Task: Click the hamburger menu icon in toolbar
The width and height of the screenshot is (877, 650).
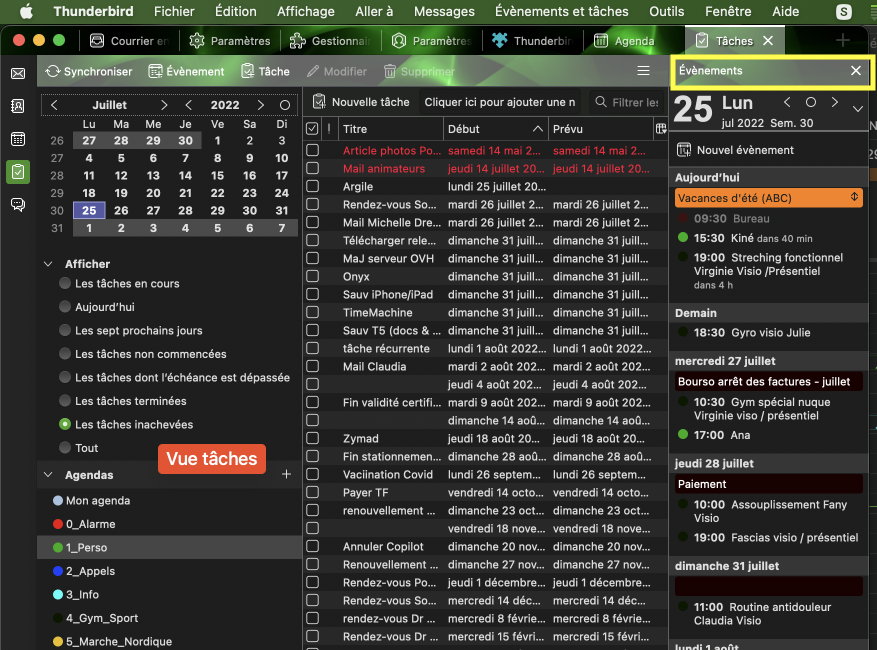Action: pos(644,71)
